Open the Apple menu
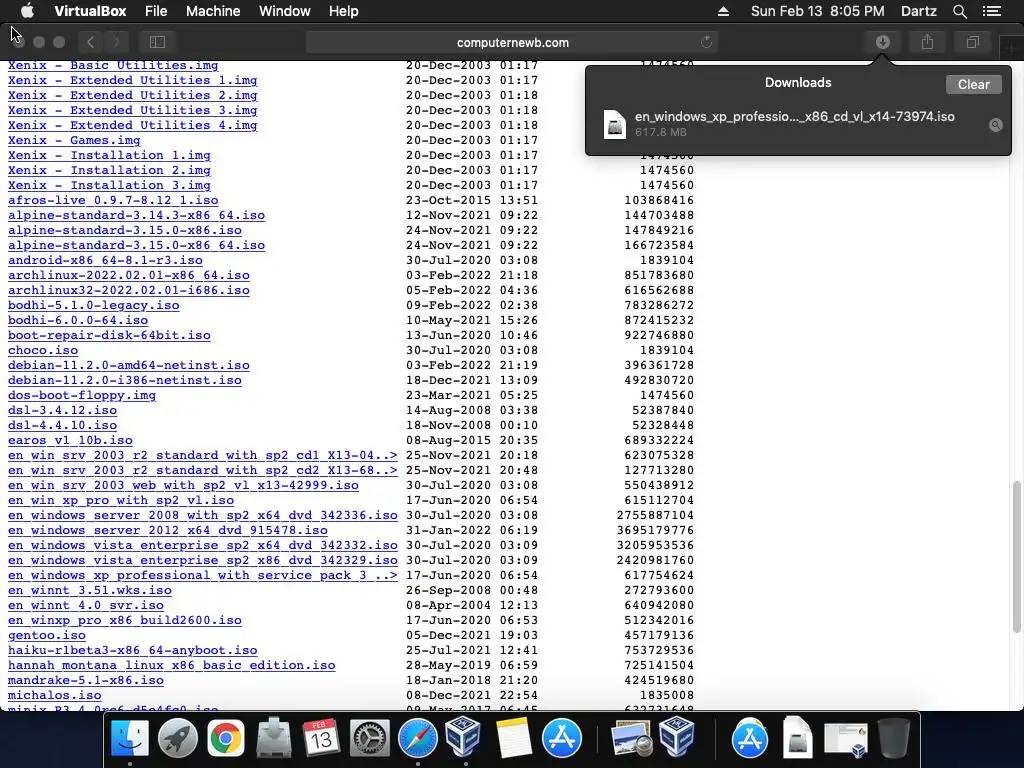1024x768 pixels. [x=27, y=11]
